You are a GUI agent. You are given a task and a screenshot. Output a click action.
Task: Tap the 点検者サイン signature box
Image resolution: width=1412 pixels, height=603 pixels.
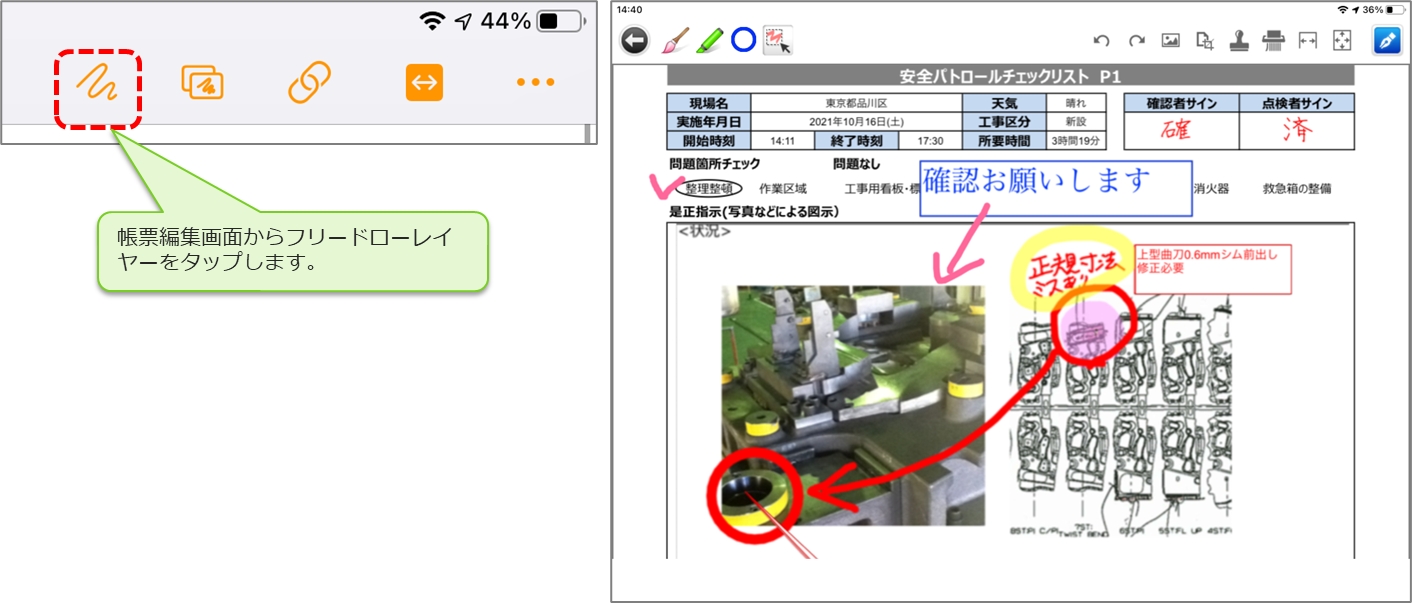[x=1297, y=130]
